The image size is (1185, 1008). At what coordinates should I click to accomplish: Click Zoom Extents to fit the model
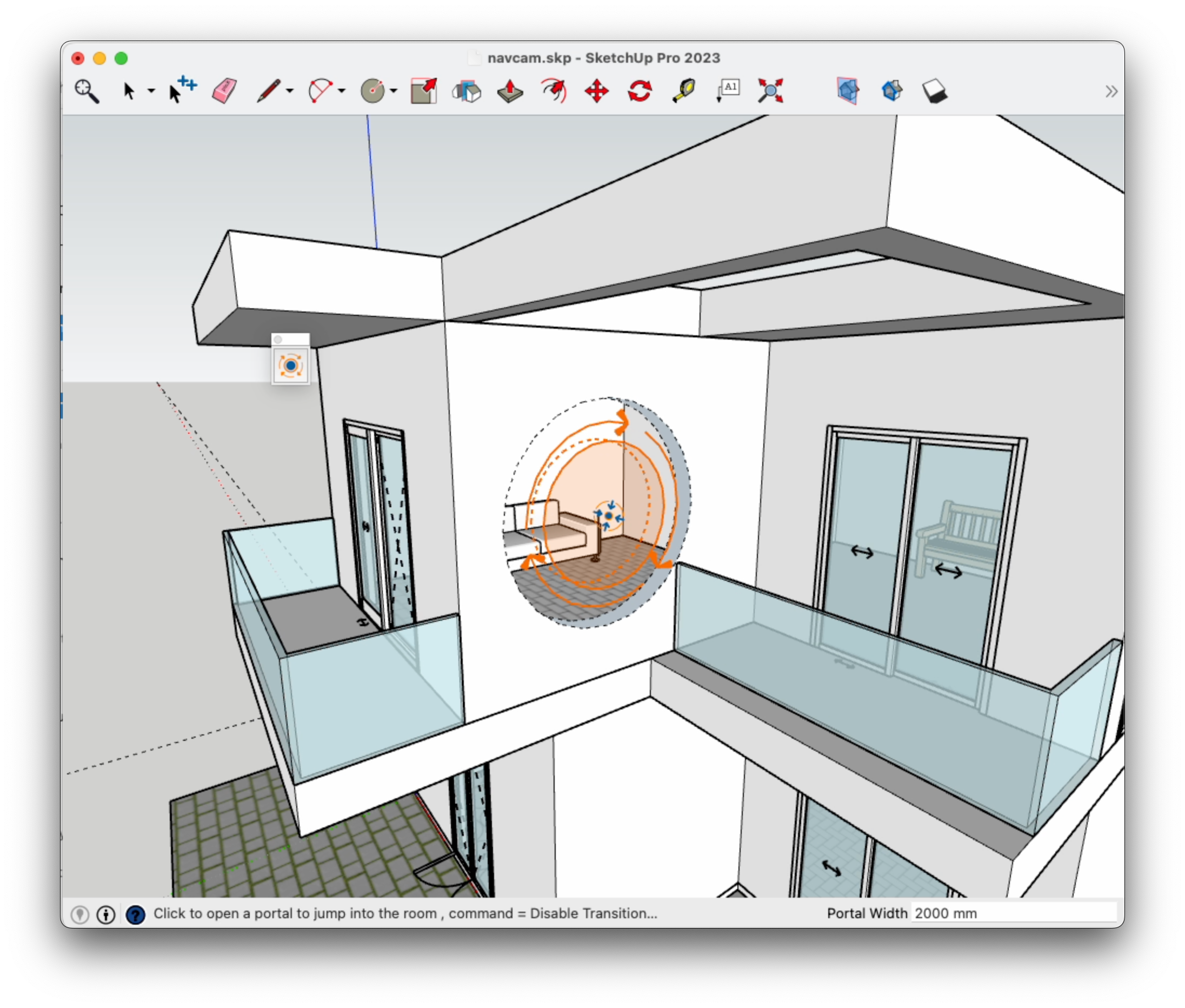pos(771,90)
